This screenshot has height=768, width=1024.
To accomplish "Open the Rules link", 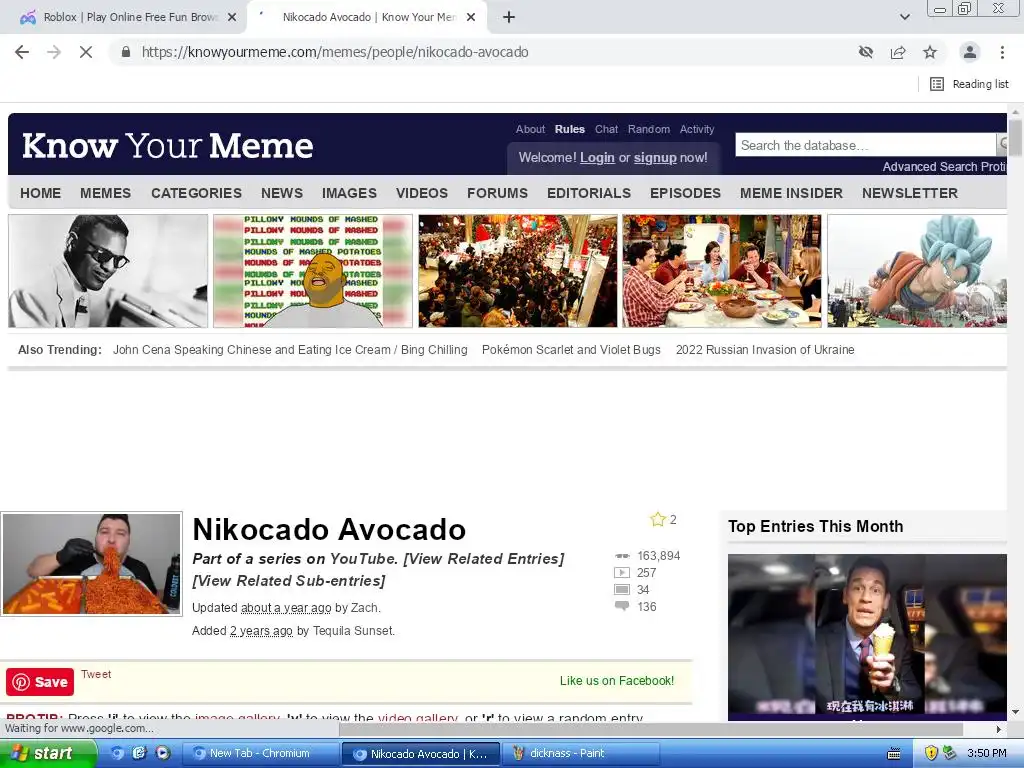I will click(569, 129).
